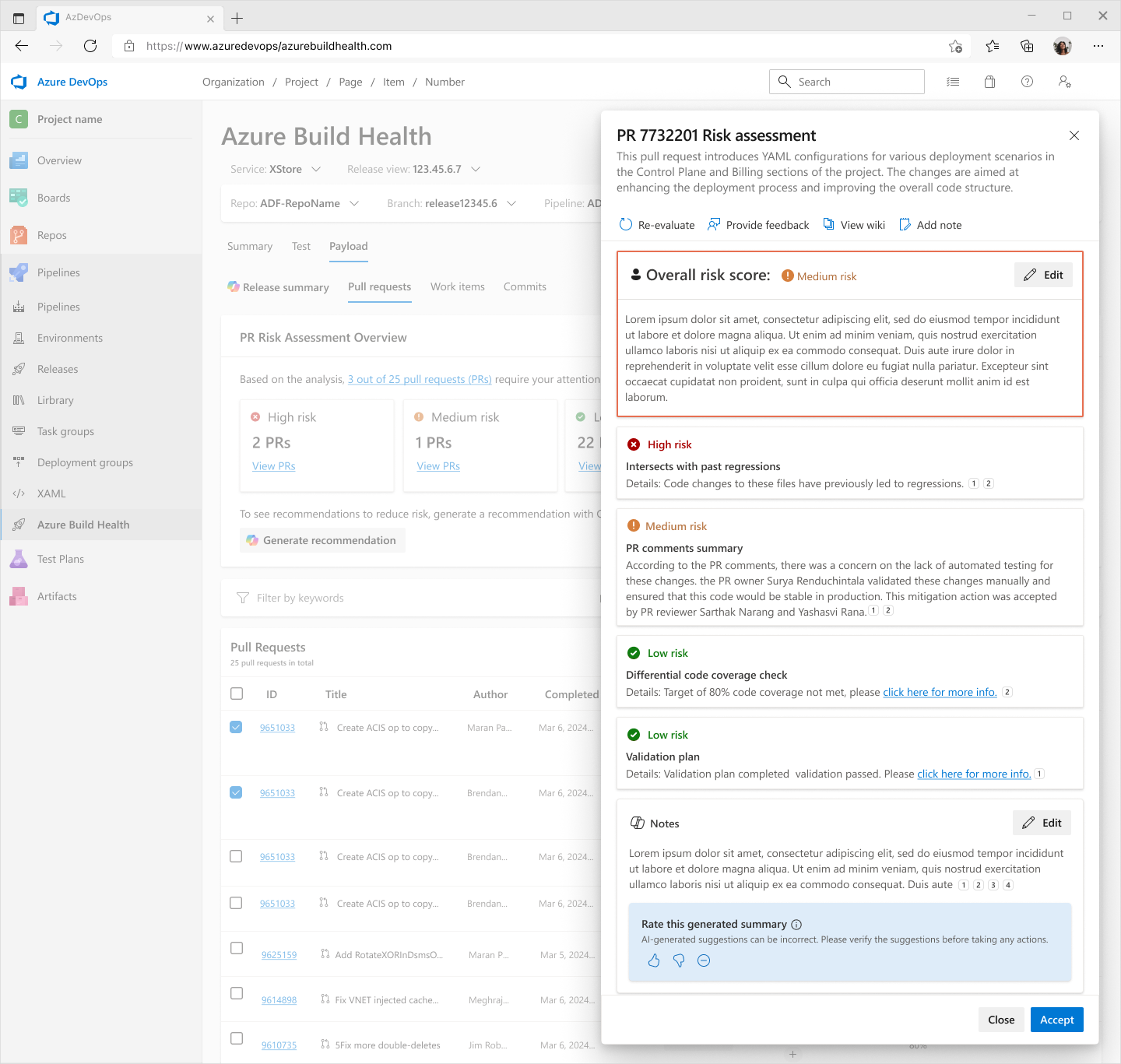Click Provide feedback
Image resolution: width=1121 pixels, height=1064 pixels.
tap(758, 225)
